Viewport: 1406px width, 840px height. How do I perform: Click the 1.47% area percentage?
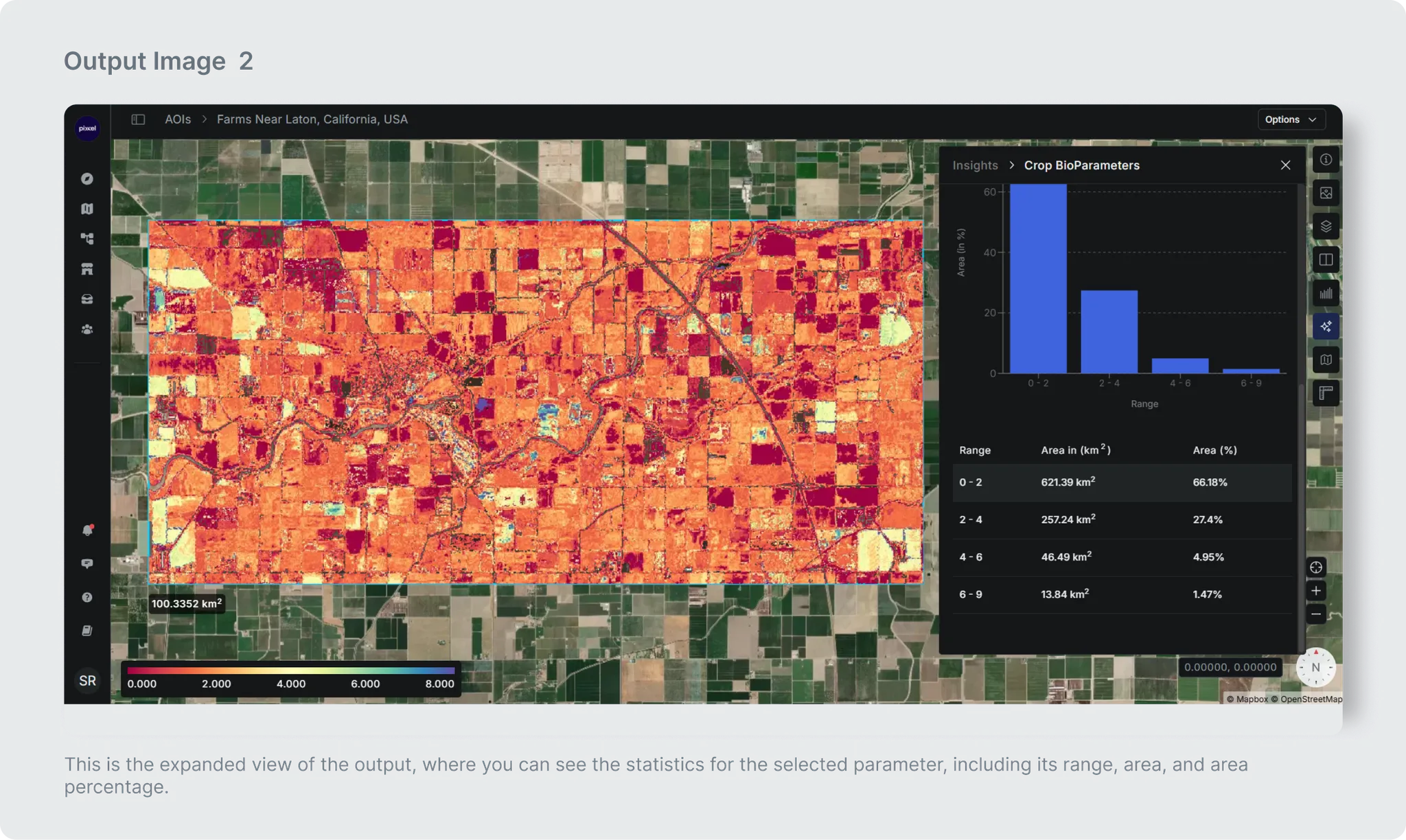point(1207,594)
